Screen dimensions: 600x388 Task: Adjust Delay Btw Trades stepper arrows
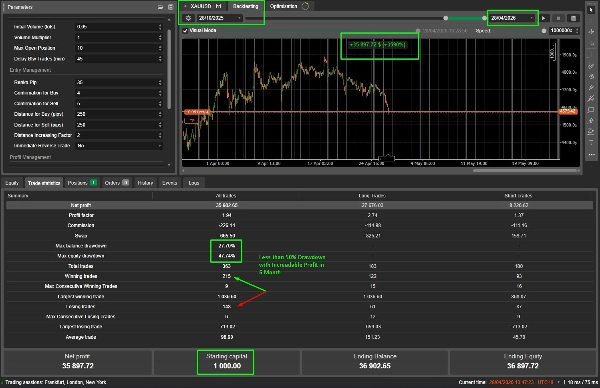tap(160, 59)
